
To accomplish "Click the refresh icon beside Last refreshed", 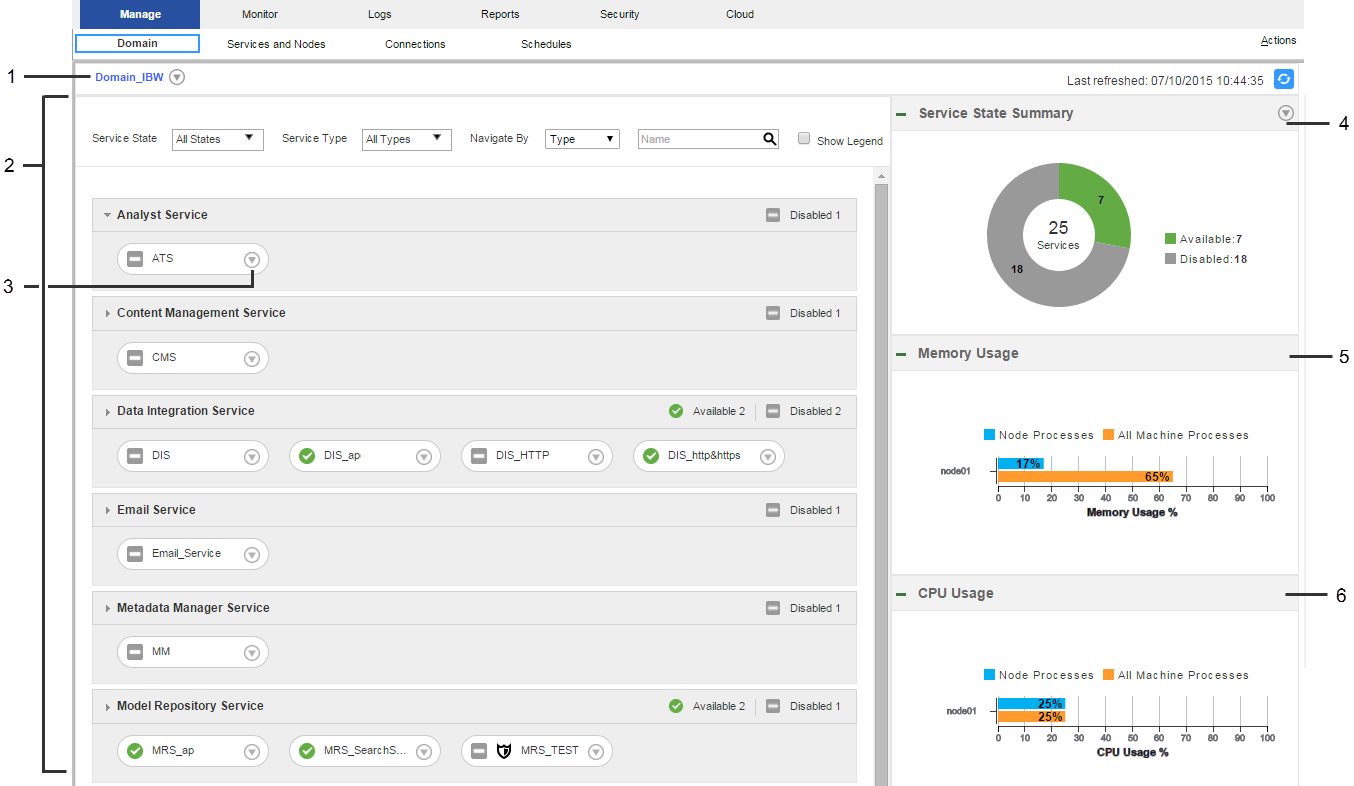I will tap(1284, 80).
